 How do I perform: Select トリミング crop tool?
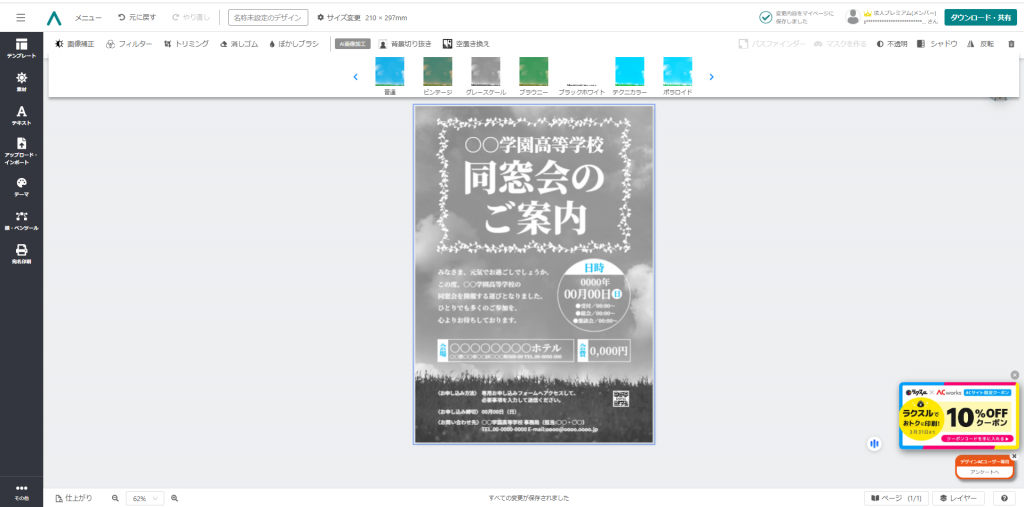tap(186, 44)
